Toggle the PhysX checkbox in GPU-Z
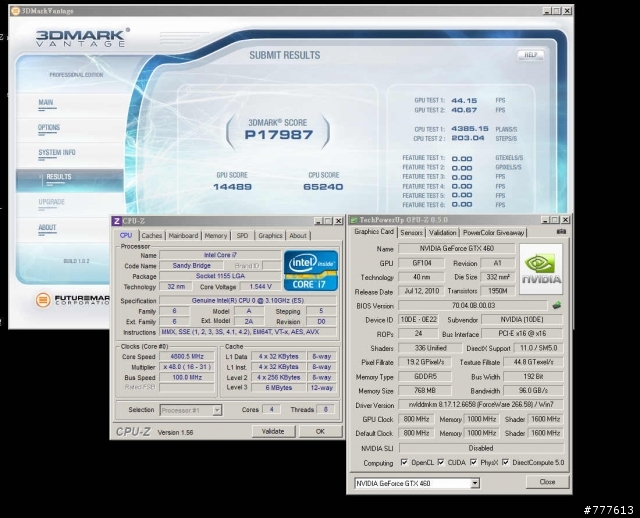The width and height of the screenshot is (640, 518). [473, 462]
